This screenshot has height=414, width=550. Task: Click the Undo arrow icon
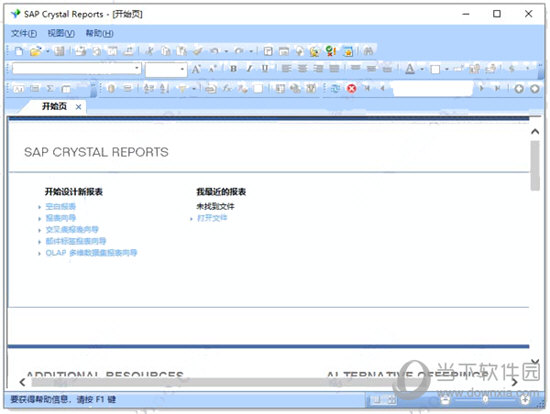click(x=214, y=51)
